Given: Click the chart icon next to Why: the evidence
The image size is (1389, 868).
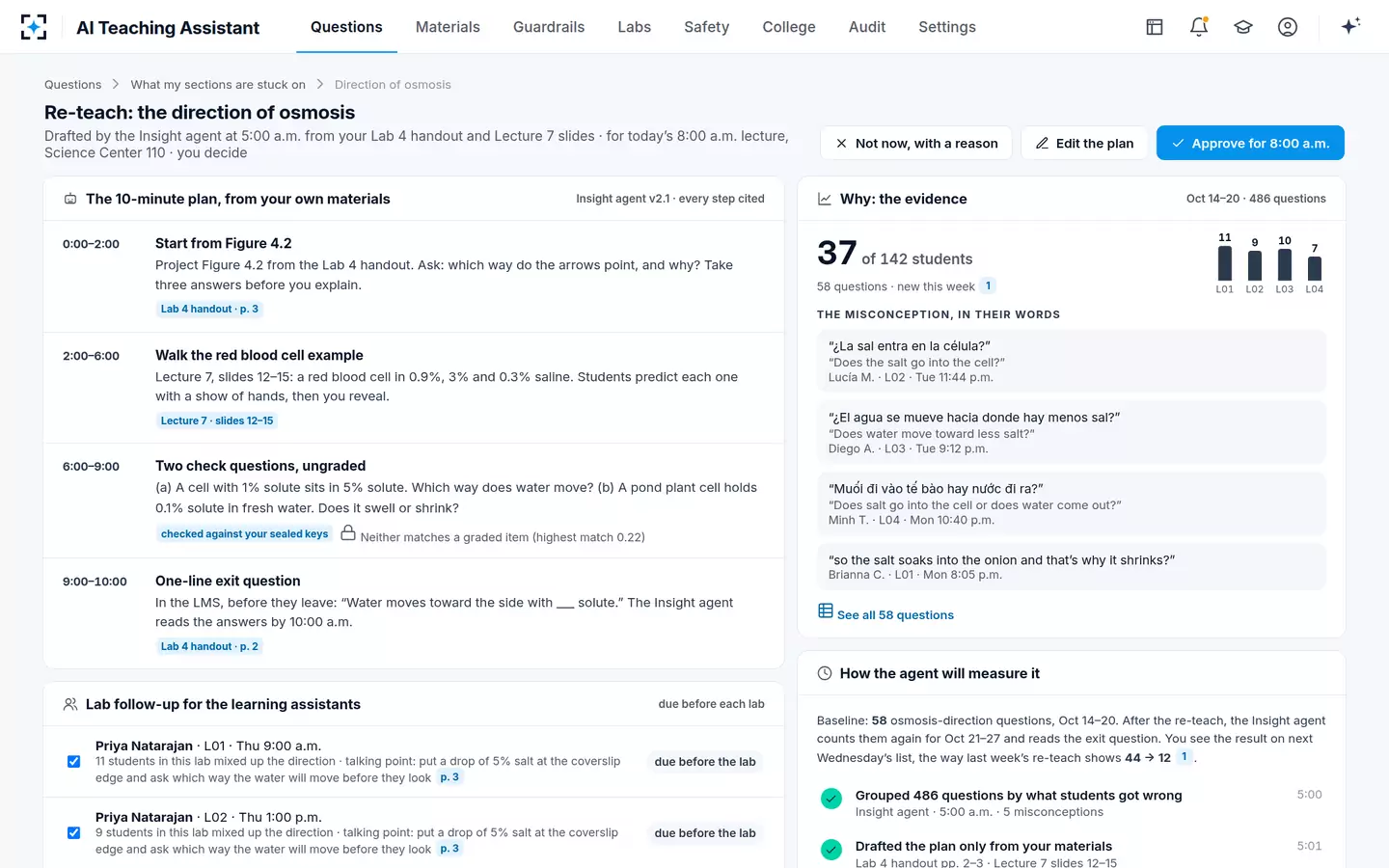Looking at the screenshot, I should tap(825, 199).
